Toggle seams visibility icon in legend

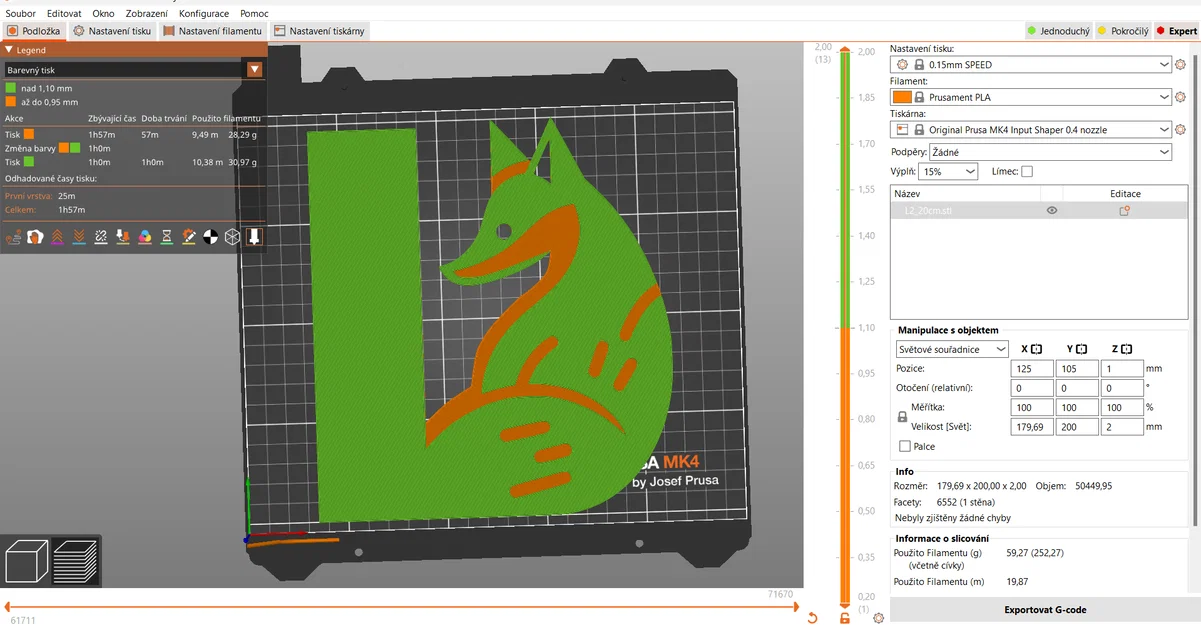coord(101,237)
